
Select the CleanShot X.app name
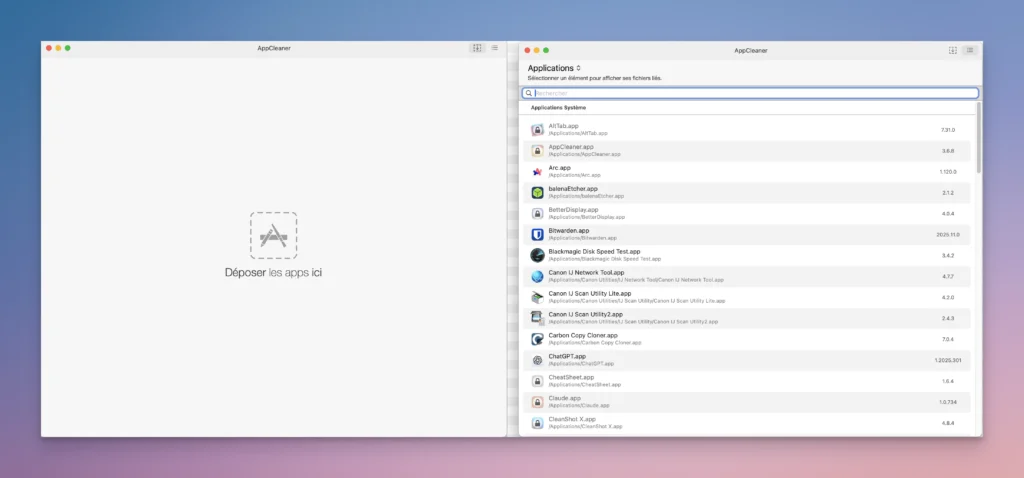pos(572,419)
